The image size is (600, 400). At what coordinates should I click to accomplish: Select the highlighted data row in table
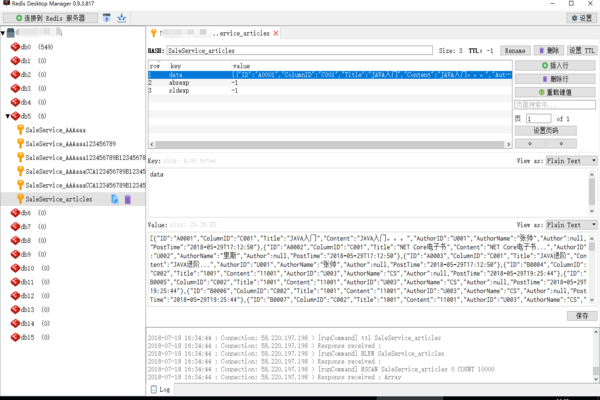[x=330, y=75]
